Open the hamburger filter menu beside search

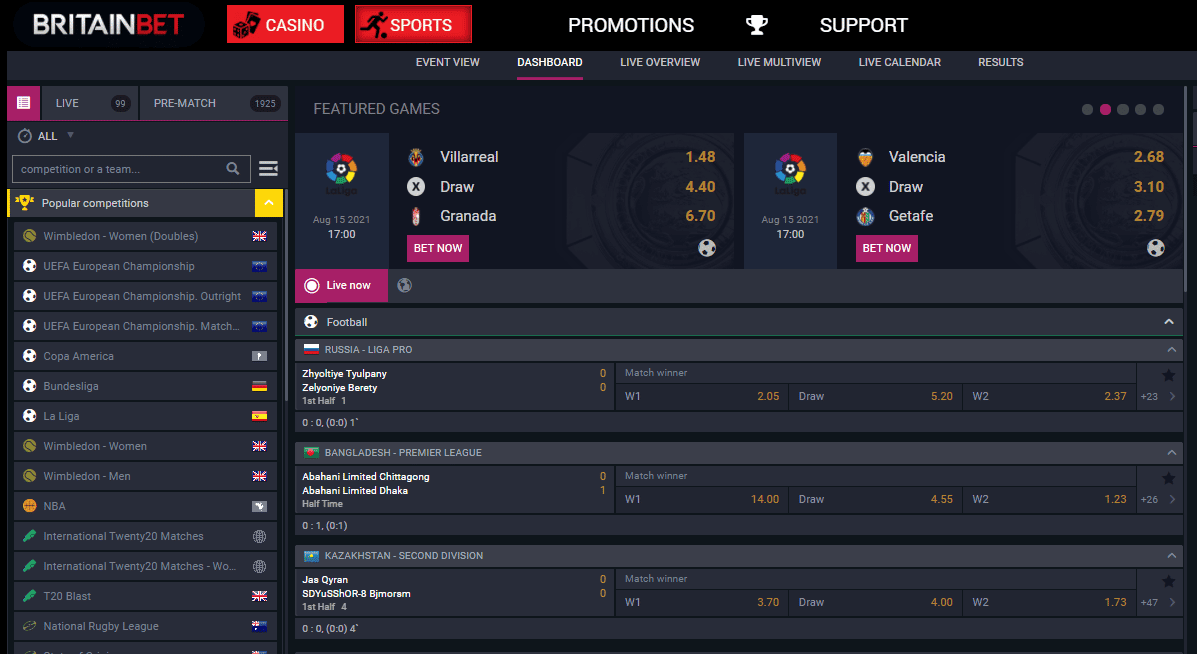coord(268,169)
